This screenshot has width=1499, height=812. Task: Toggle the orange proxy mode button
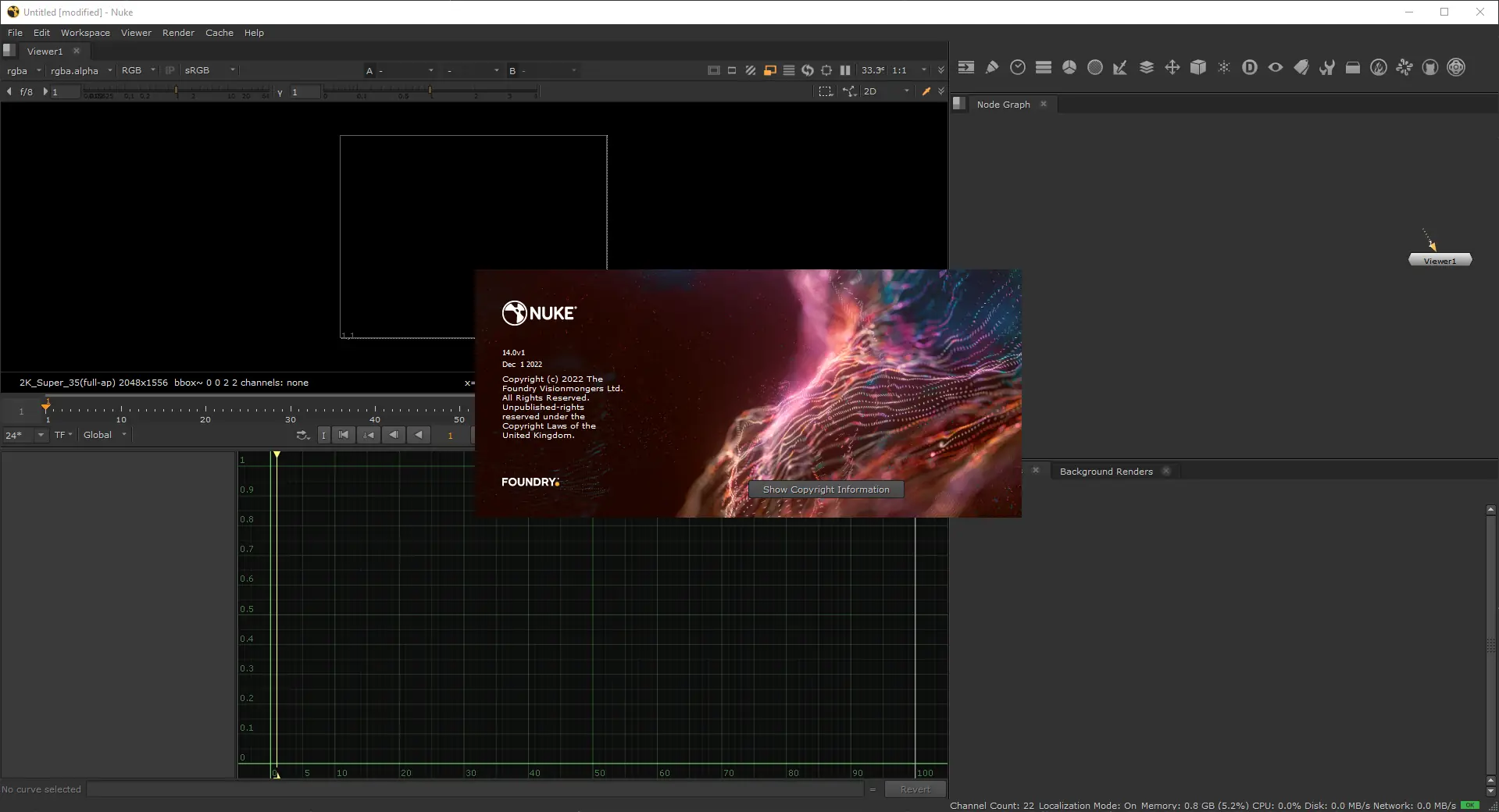[770, 70]
